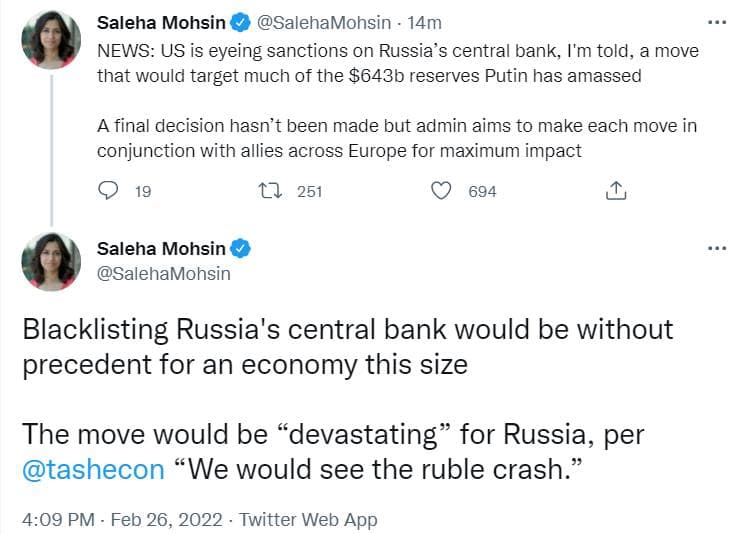Open Saleha Mohsin's avatar on second tweet
Image resolution: width=742 pixels, height=534 pixels.
pyautogui.click(x=50, y=263)
